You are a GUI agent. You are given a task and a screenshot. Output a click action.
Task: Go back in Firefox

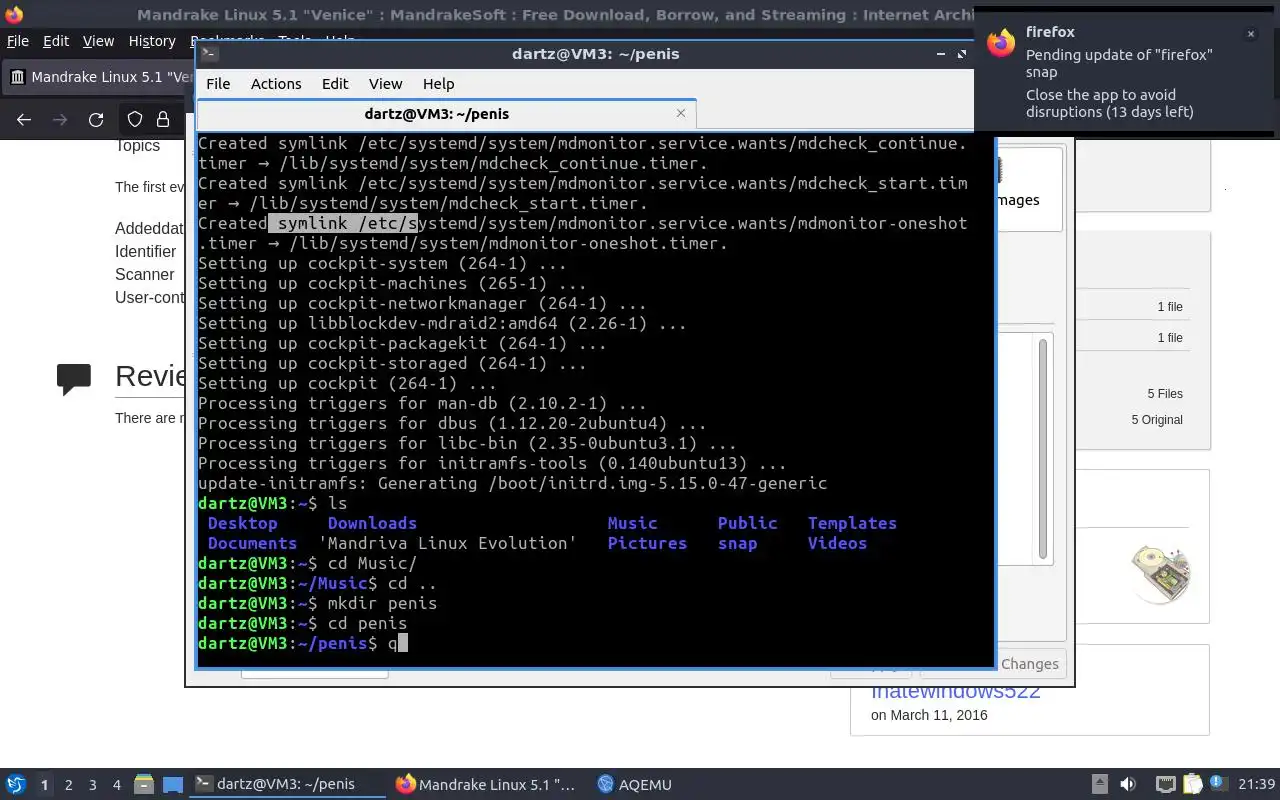pyautogui.click(x=24, y=120)
